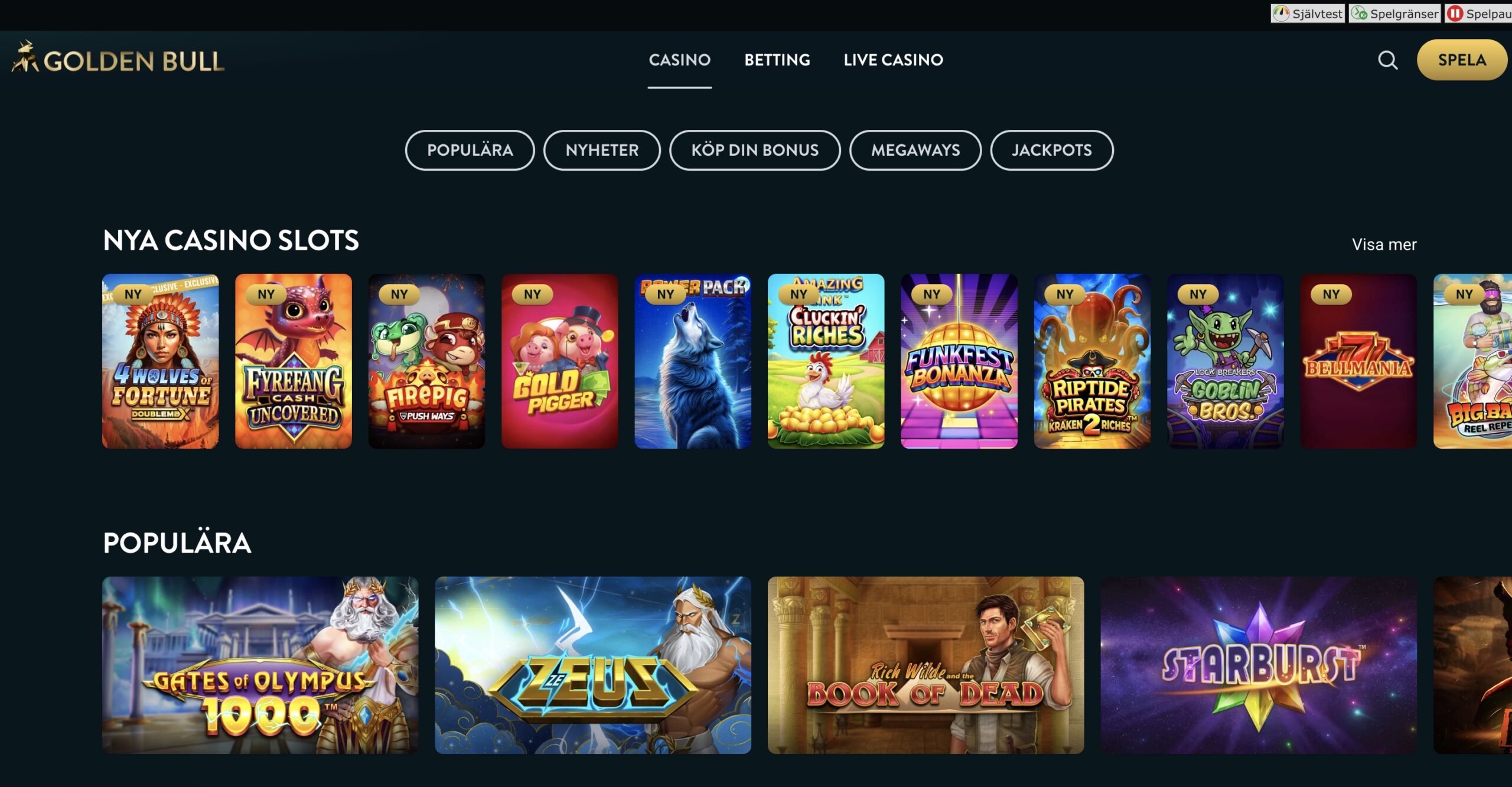Open the Nyheter category pill
The height and width of the screenshot is (787, 1512).
tap(602, 150)
